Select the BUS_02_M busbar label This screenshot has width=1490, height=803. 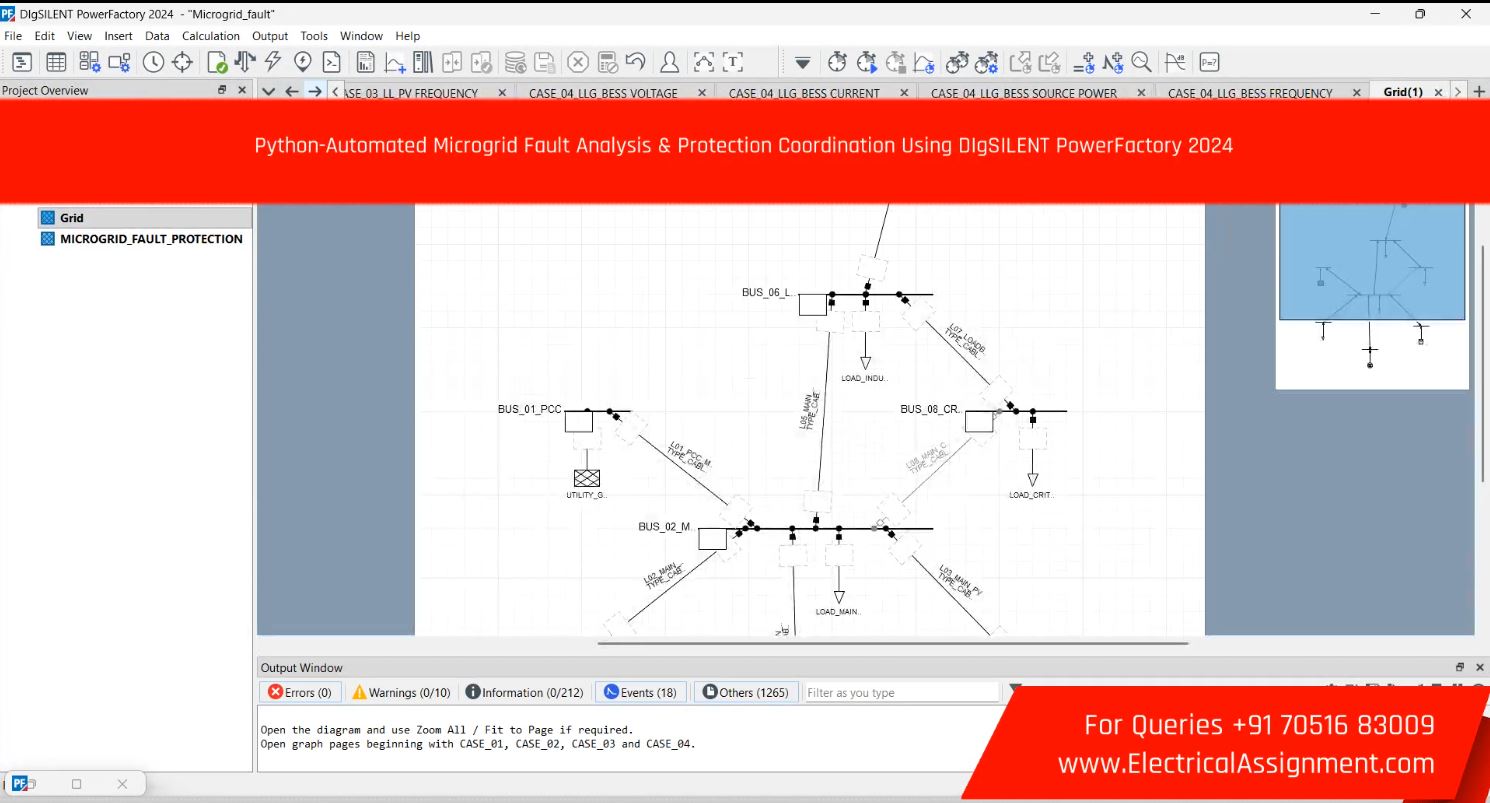click(x=665, y=527)
